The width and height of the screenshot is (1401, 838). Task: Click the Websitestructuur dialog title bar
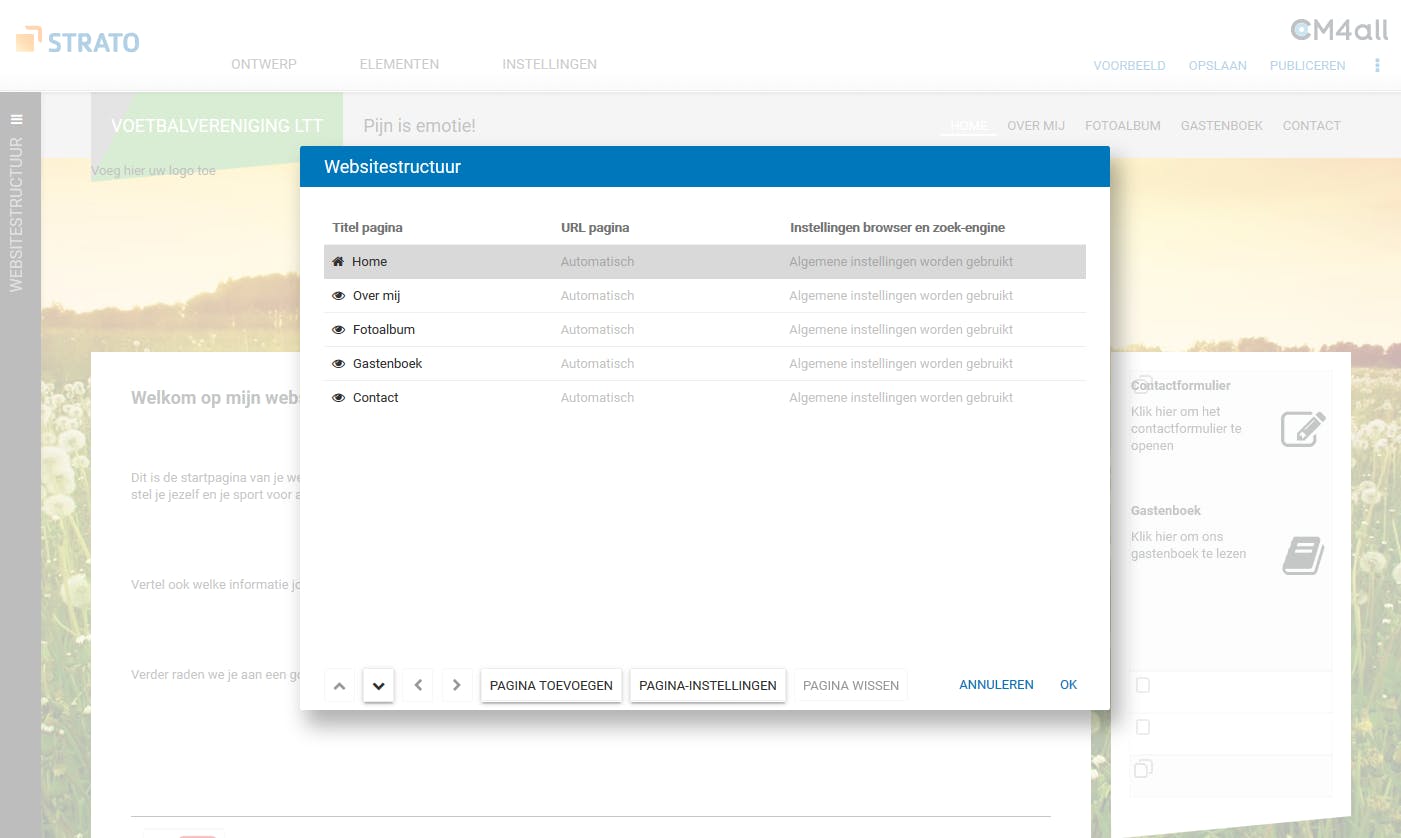(705, 167)
